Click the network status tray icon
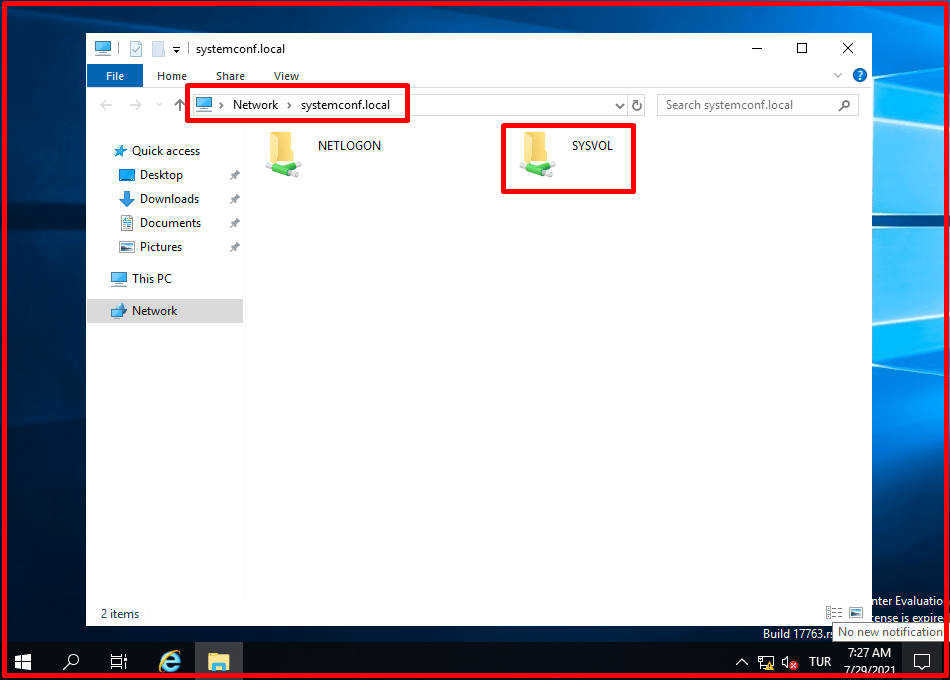 (766, 662)
